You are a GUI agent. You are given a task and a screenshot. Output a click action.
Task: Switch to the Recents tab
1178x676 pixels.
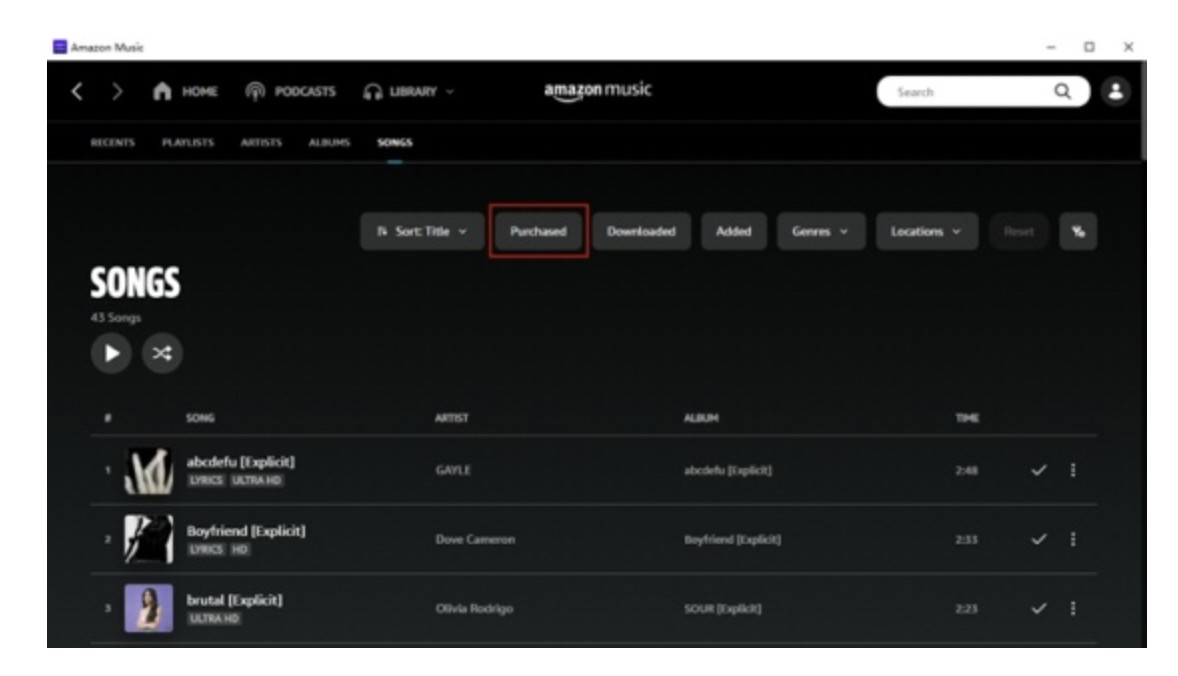113,143
